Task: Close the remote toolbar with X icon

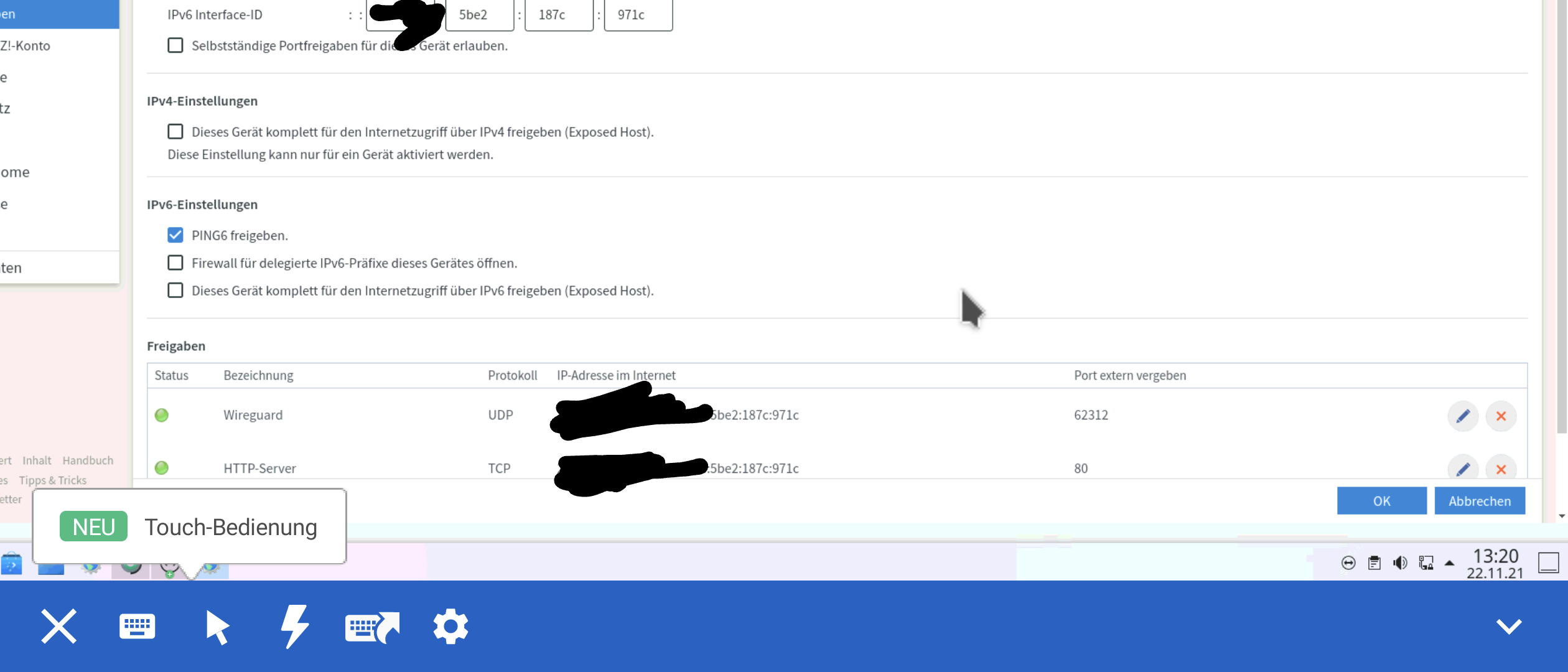Action: tap(58, 626)
